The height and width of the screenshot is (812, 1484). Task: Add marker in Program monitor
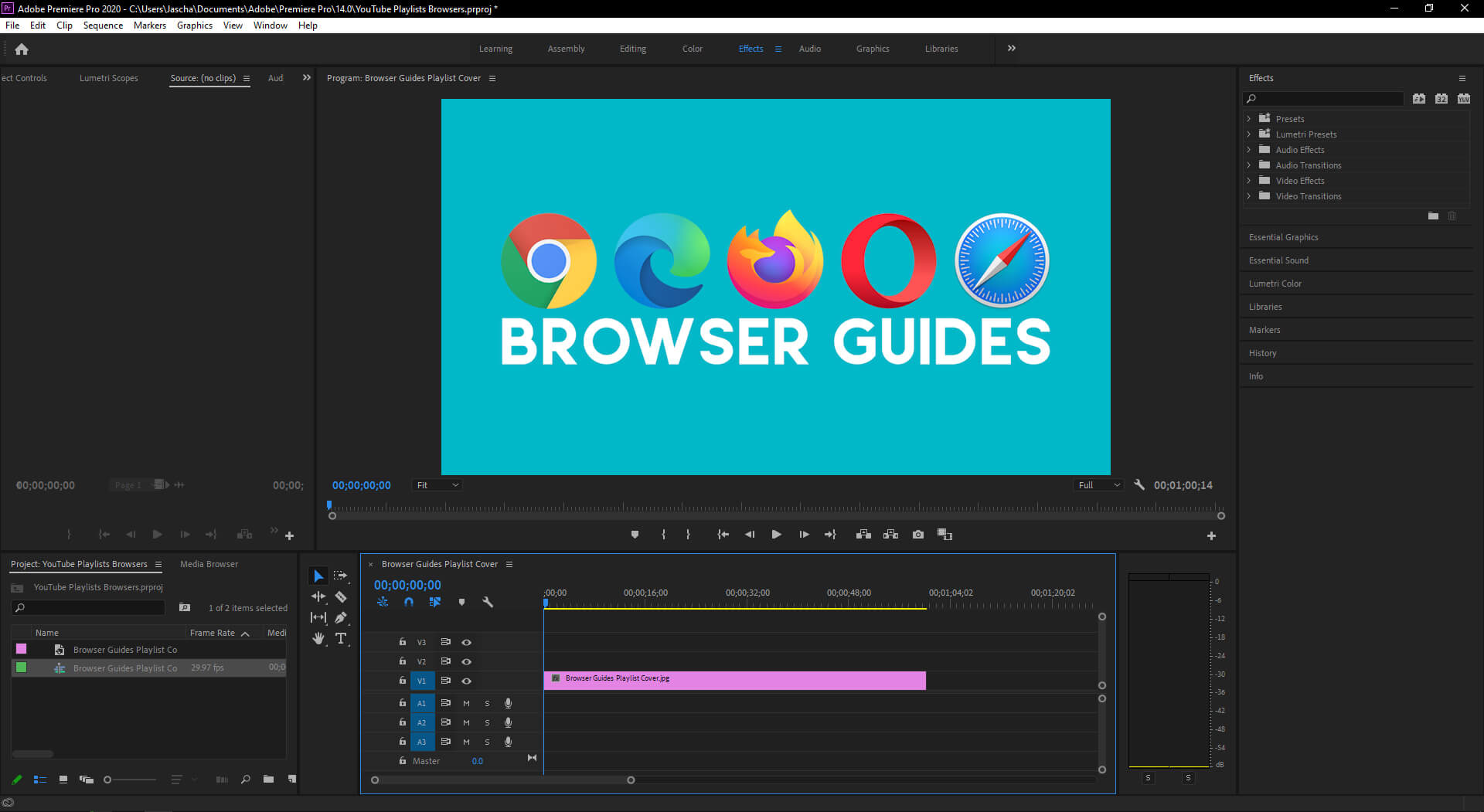635,535
